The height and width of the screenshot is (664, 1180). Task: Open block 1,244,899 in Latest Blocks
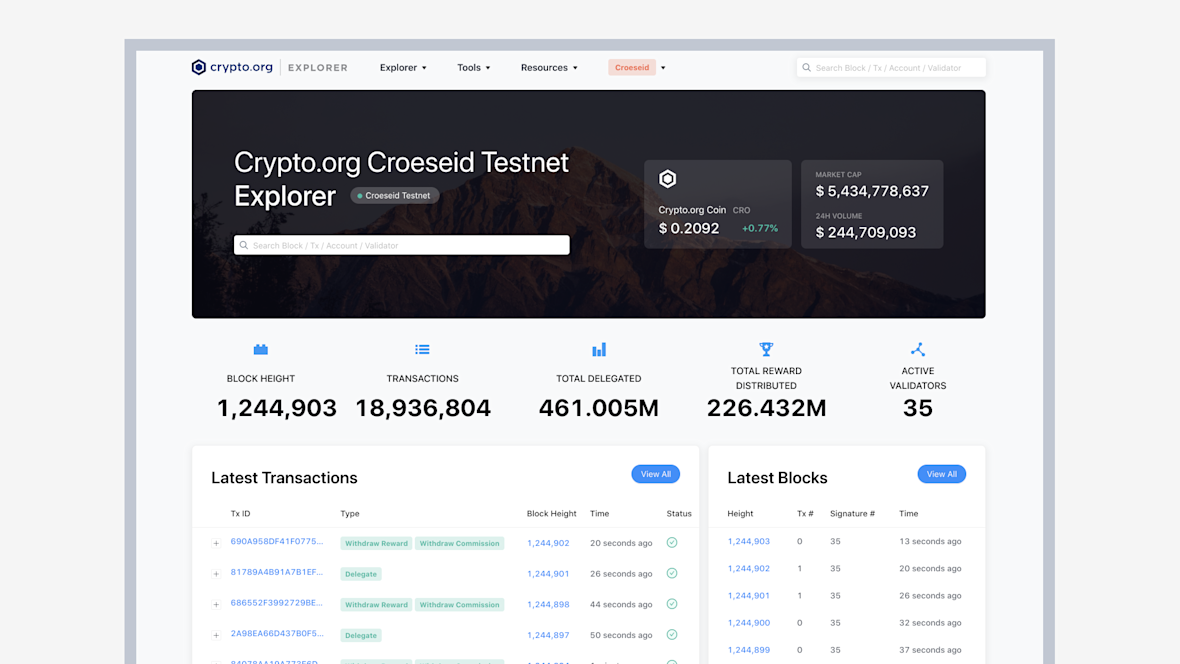pos(749,650)
